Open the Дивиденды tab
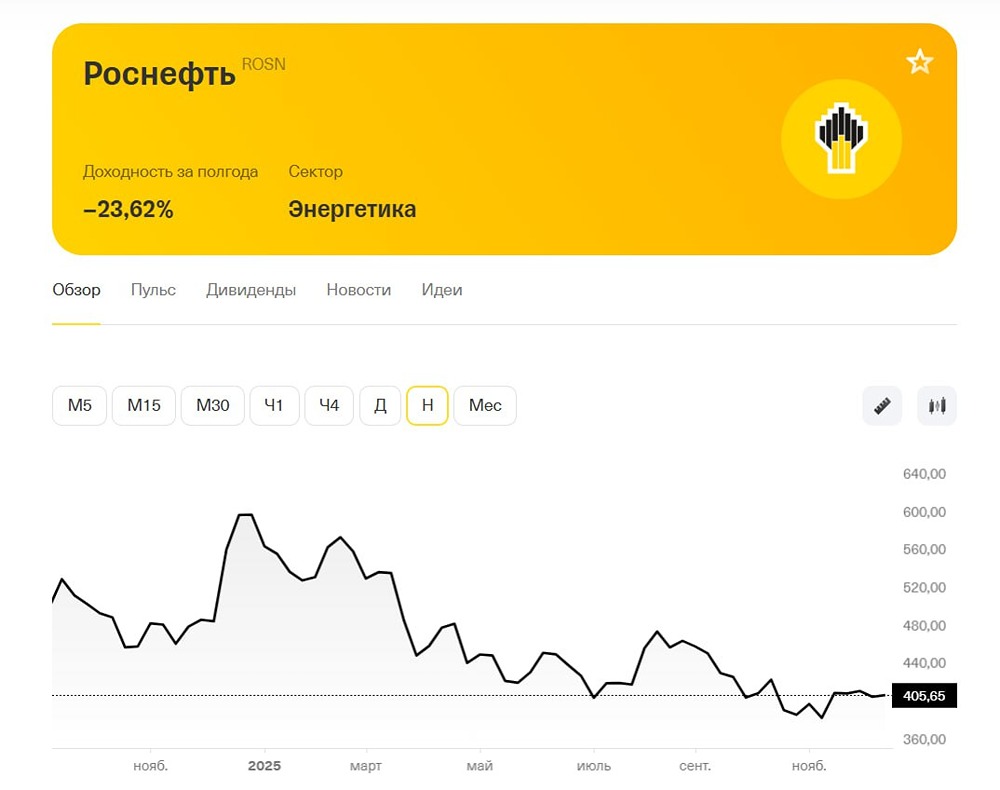 251,290
